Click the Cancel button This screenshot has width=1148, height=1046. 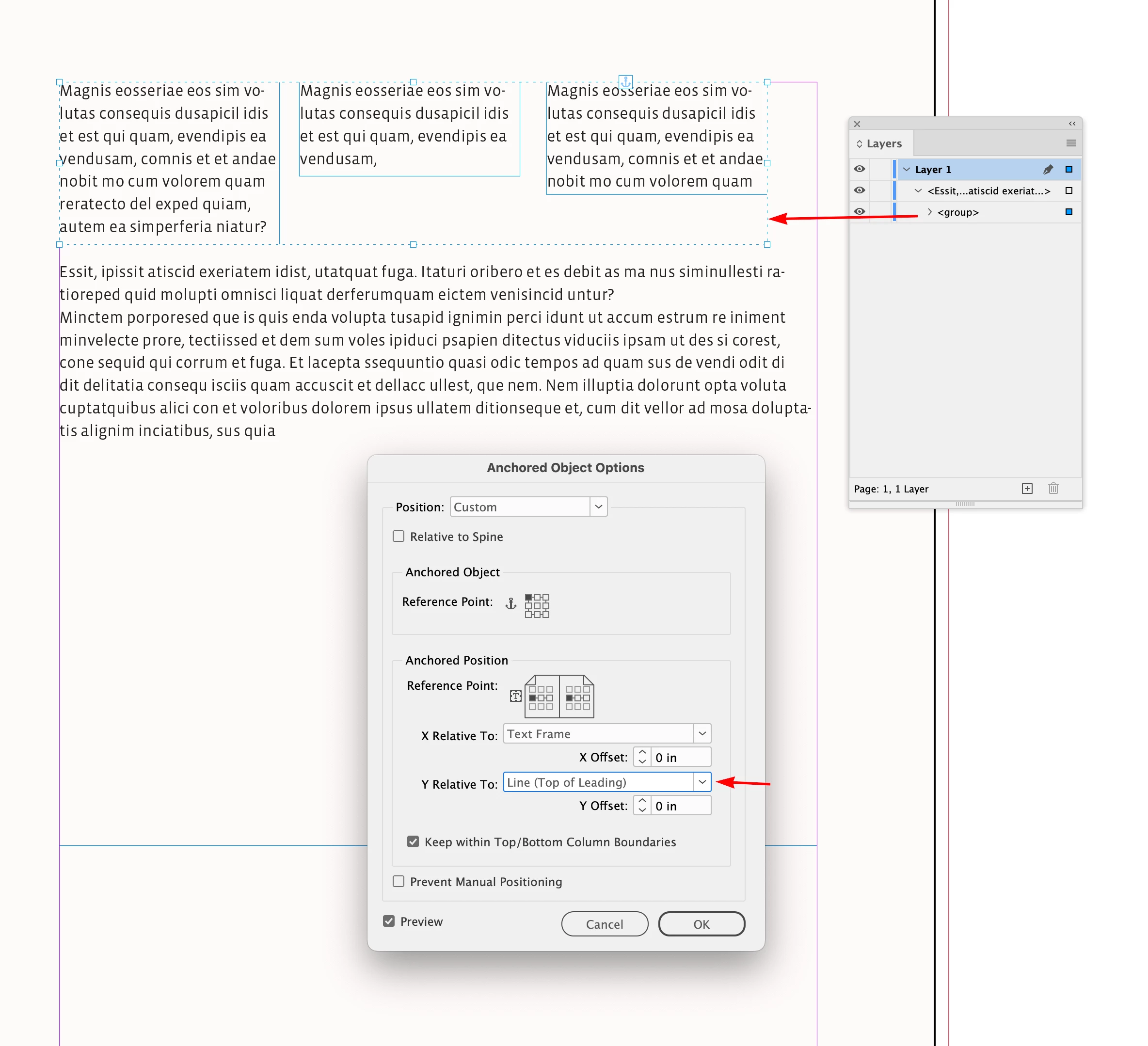coord(604,923)
